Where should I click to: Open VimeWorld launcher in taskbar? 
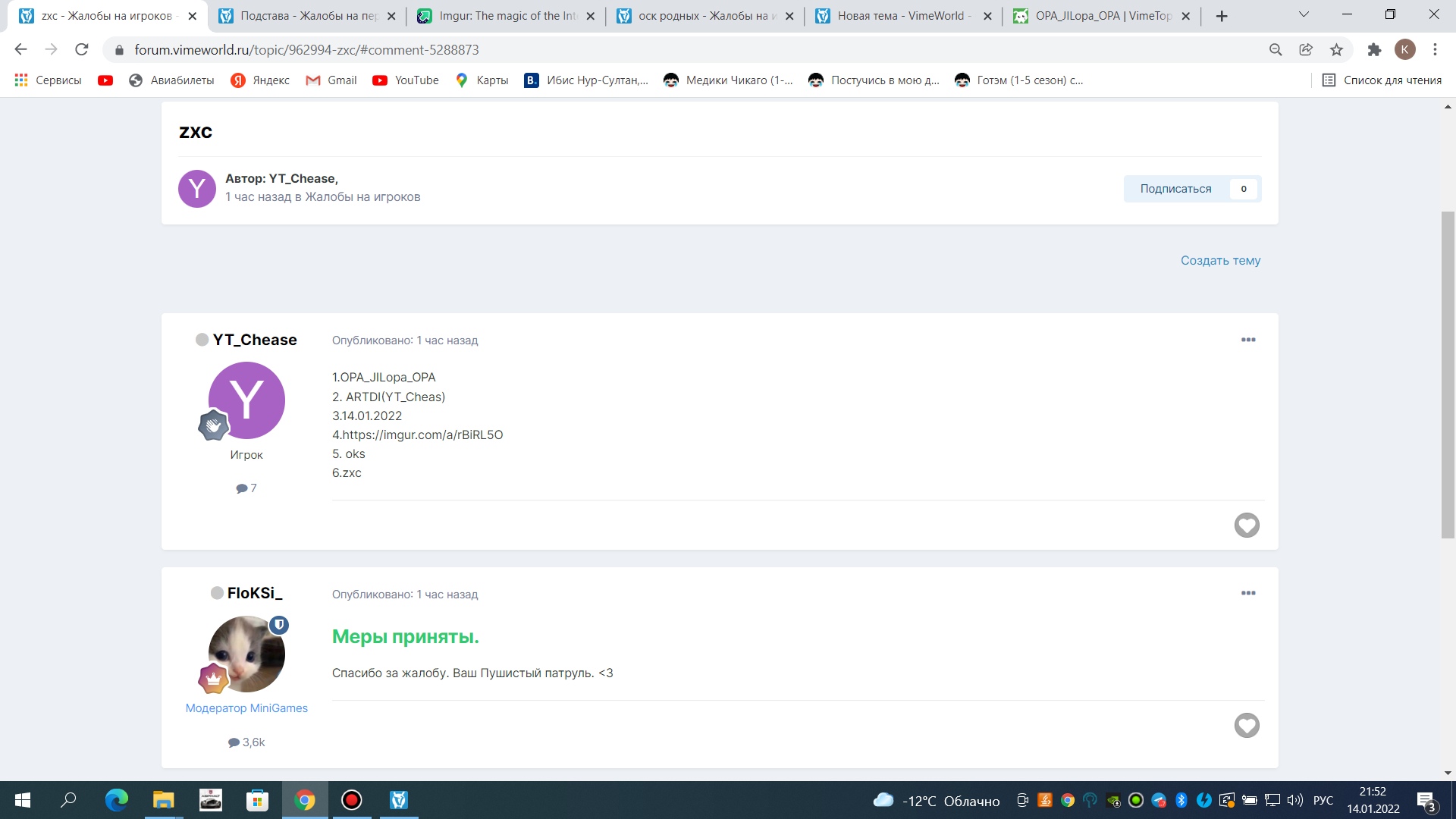click(399, 800)
